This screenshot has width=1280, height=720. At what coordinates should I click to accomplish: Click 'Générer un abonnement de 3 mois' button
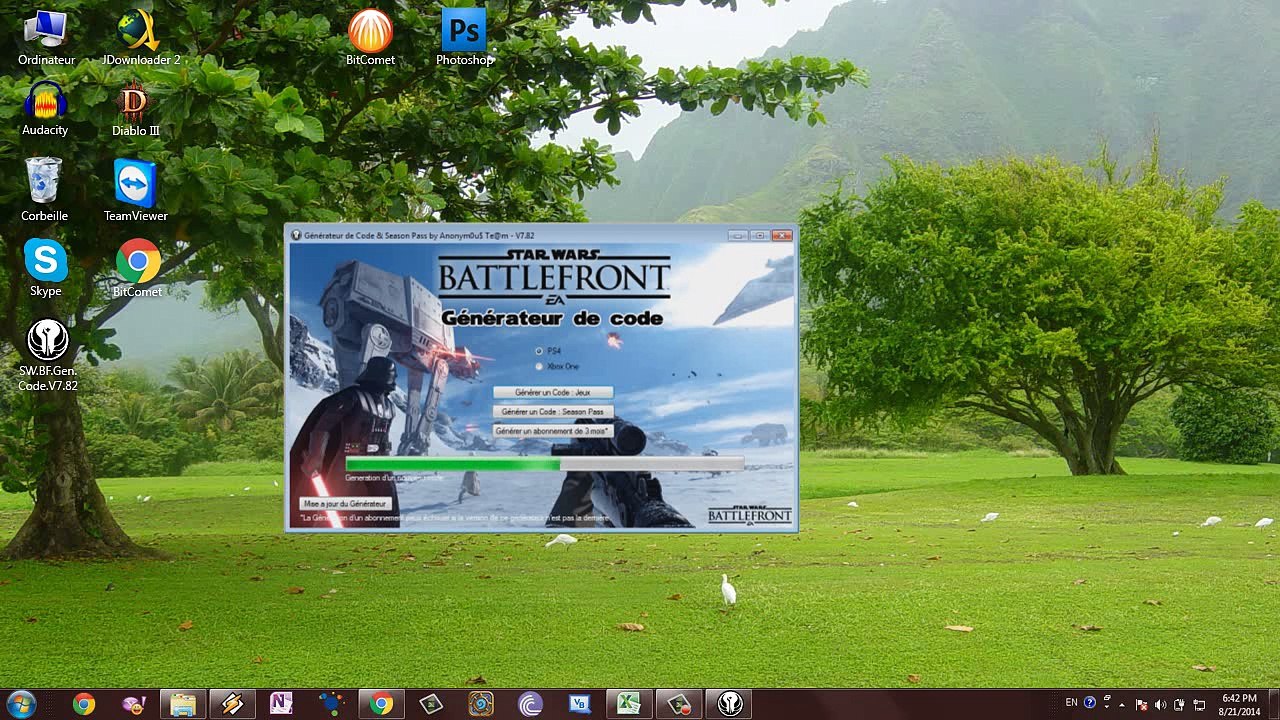click(x=553, y=431)
